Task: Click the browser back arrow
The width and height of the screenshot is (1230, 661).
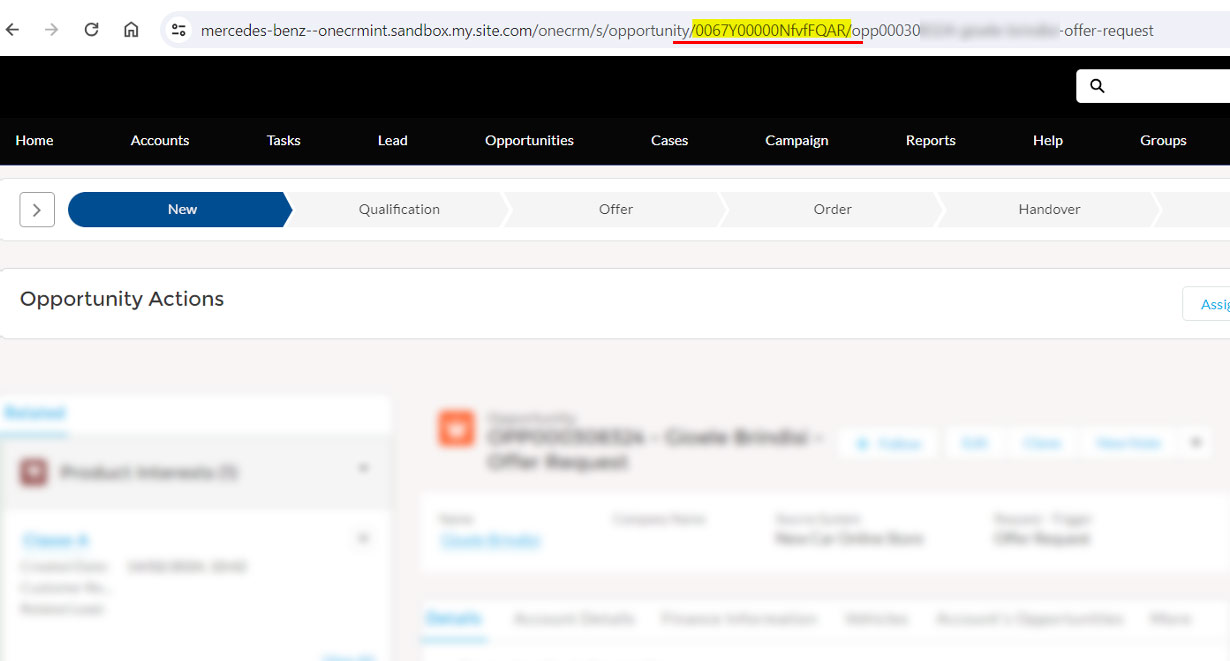Action: point(13,30)
